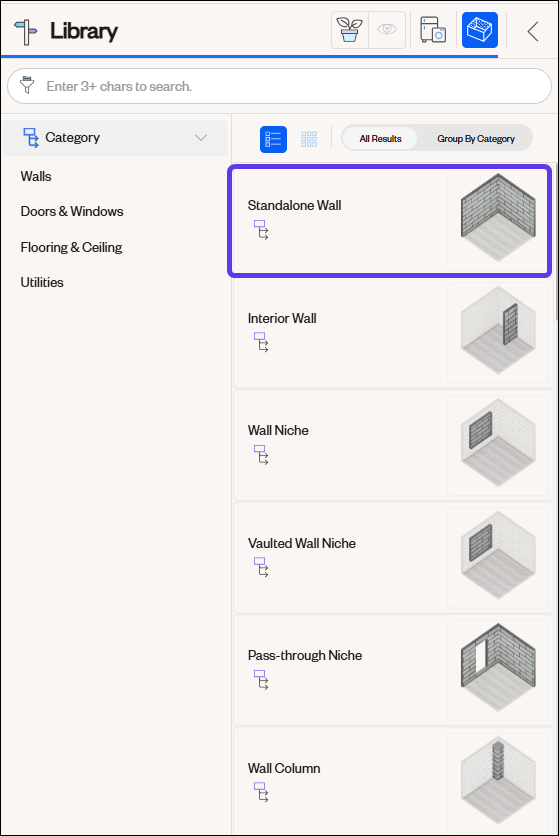This screenshot has width=559, height=836.
Task: Click category icon under Standalone Wall
Action: (261, 230)
